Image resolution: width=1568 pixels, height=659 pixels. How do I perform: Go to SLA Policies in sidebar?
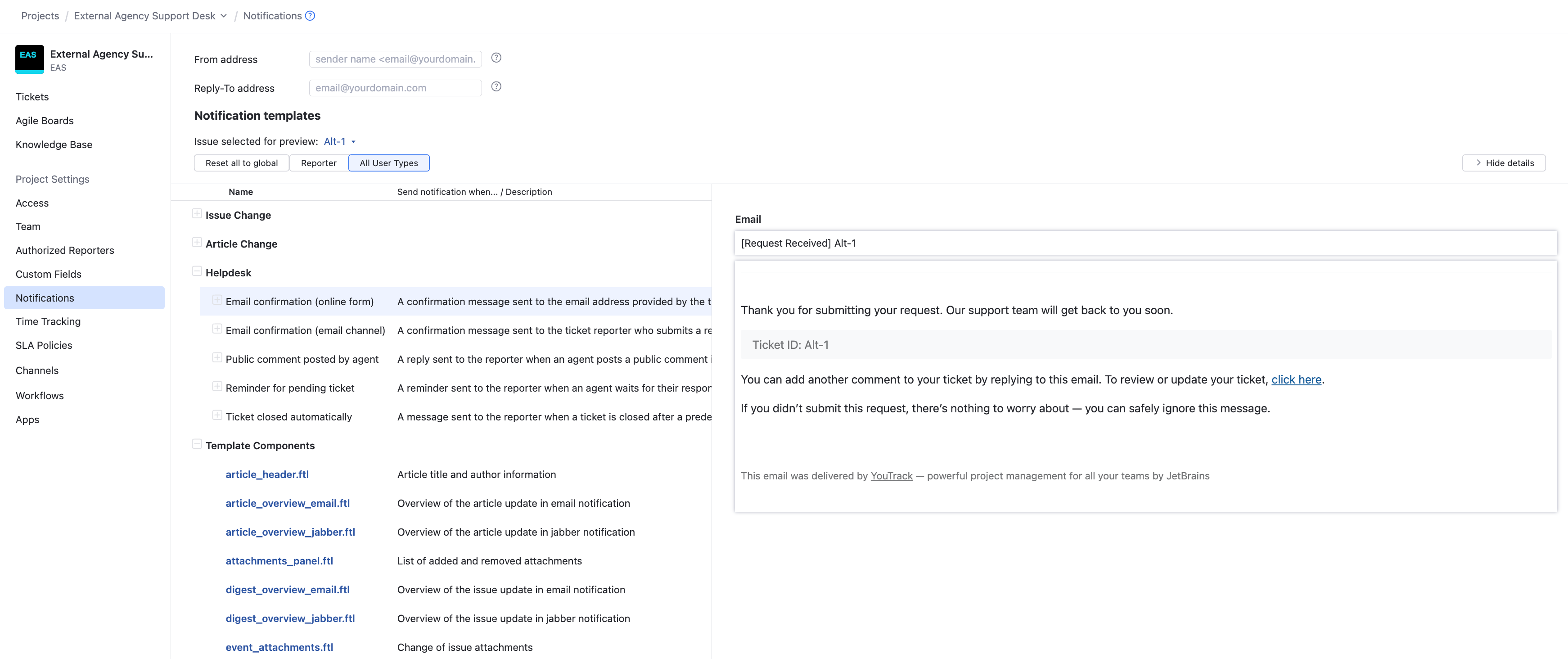[x=43, y=345]
